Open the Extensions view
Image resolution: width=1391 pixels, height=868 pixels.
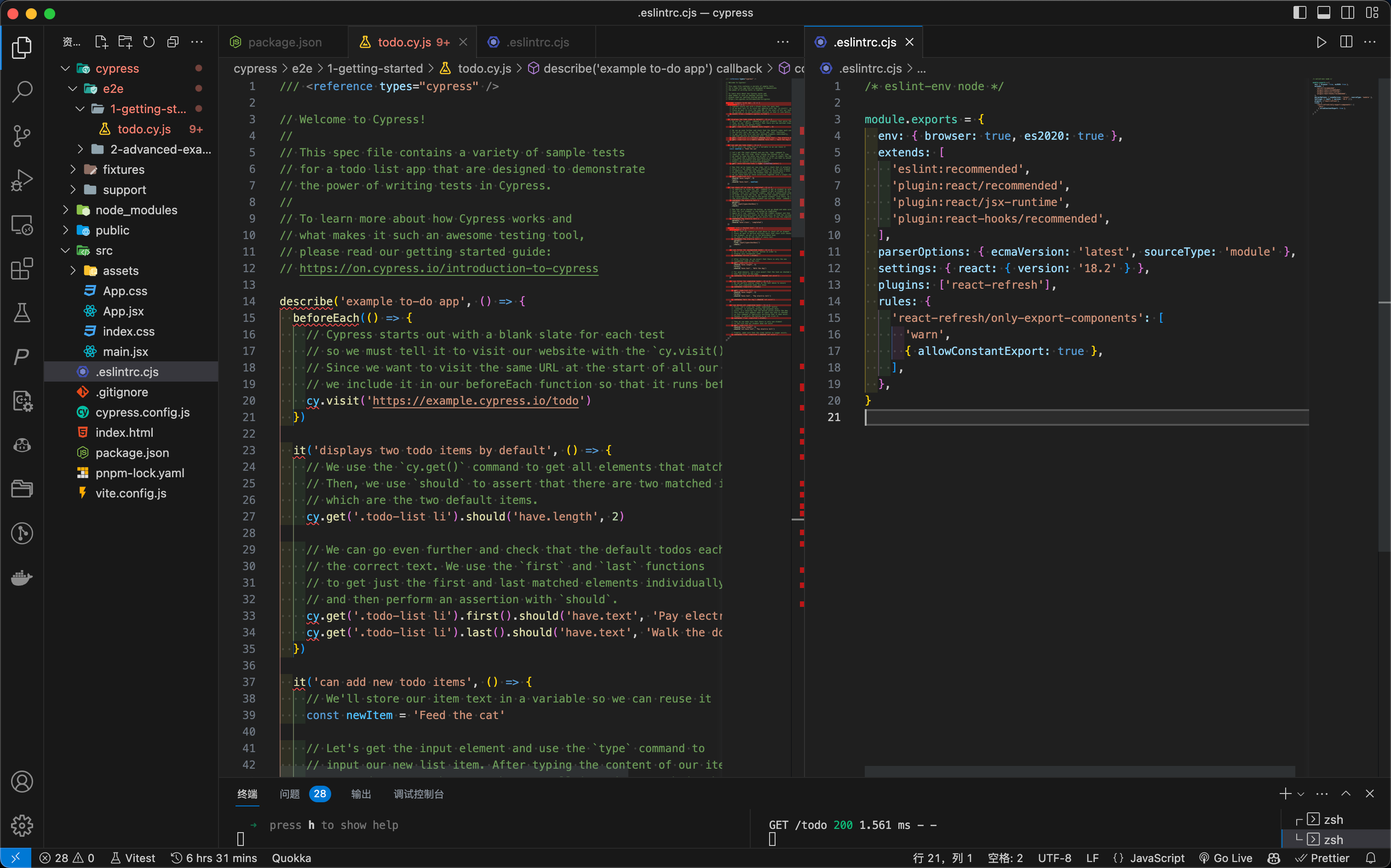(x=22, y=268)
